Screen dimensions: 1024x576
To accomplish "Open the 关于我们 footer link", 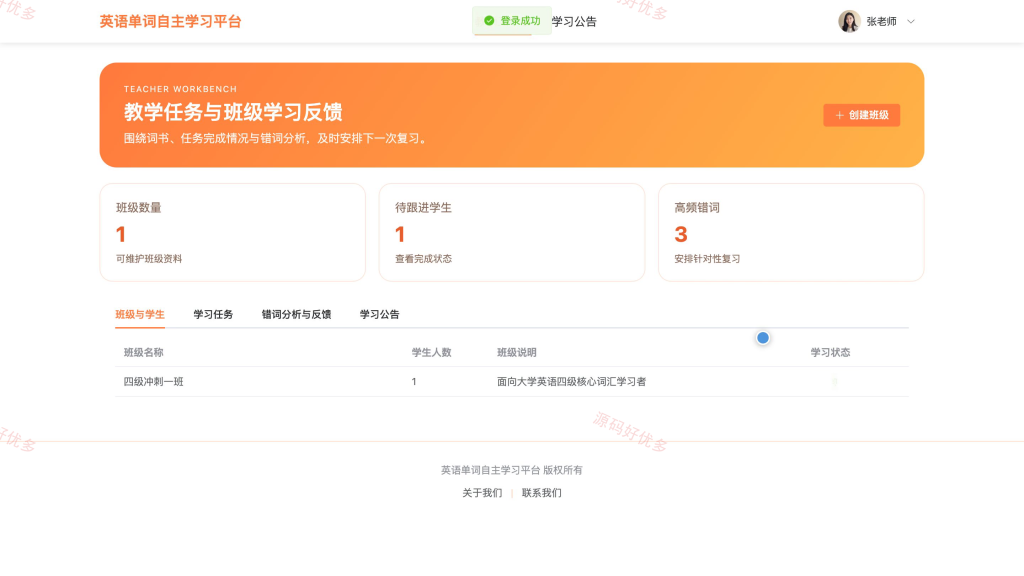I will (482, 493).
